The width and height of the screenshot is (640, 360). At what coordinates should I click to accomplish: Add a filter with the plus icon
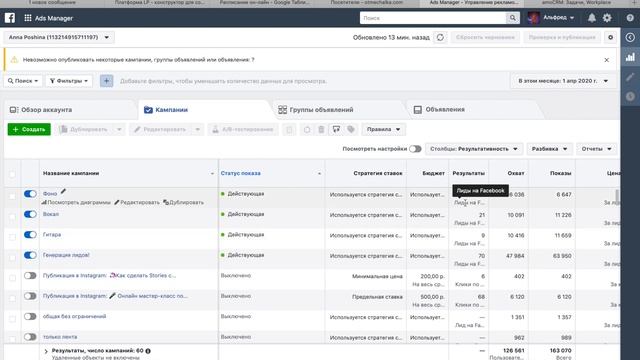click(106, 81)
